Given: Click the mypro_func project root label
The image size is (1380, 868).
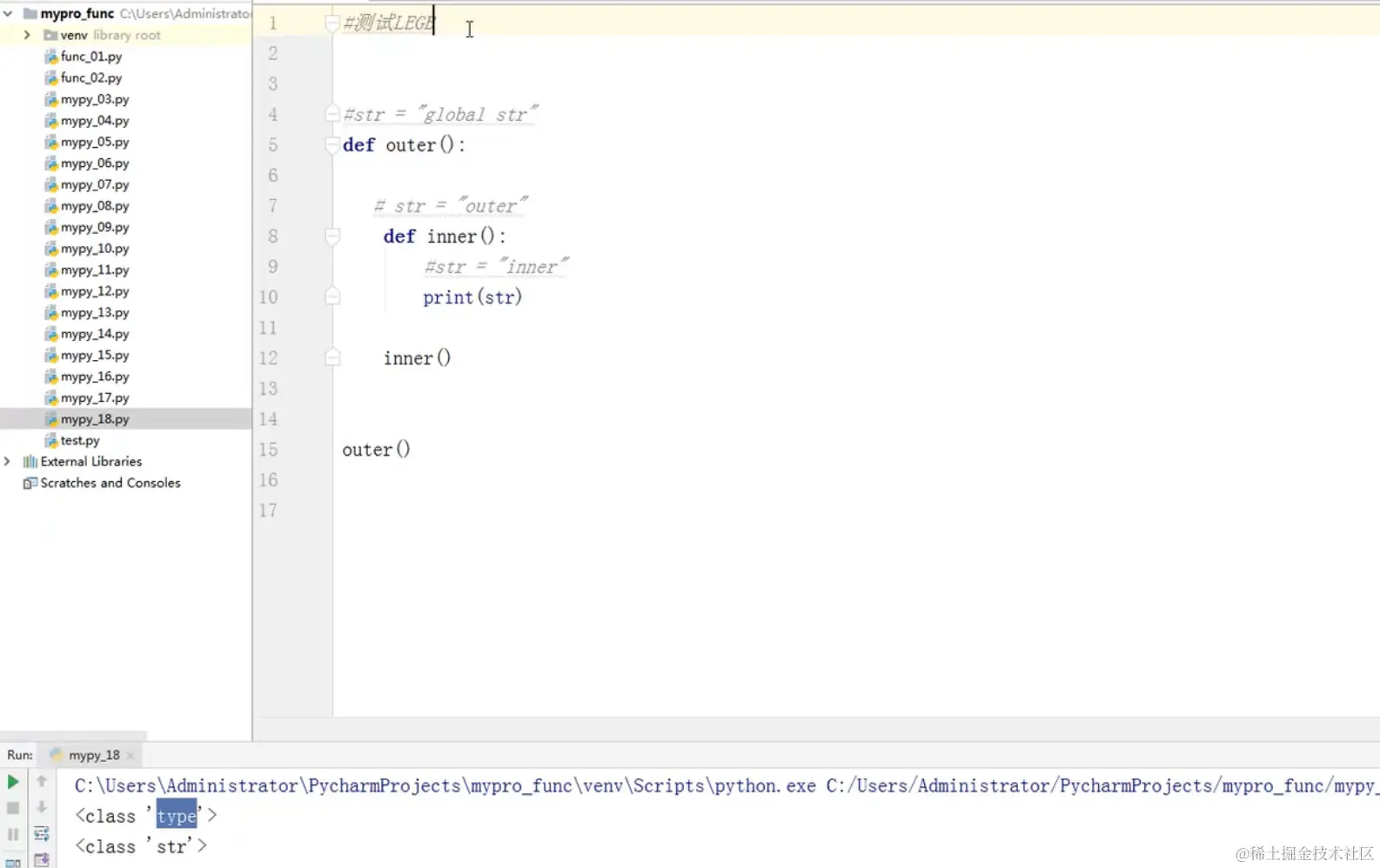Looking at the screenshot, I should [x=77, y=13].
